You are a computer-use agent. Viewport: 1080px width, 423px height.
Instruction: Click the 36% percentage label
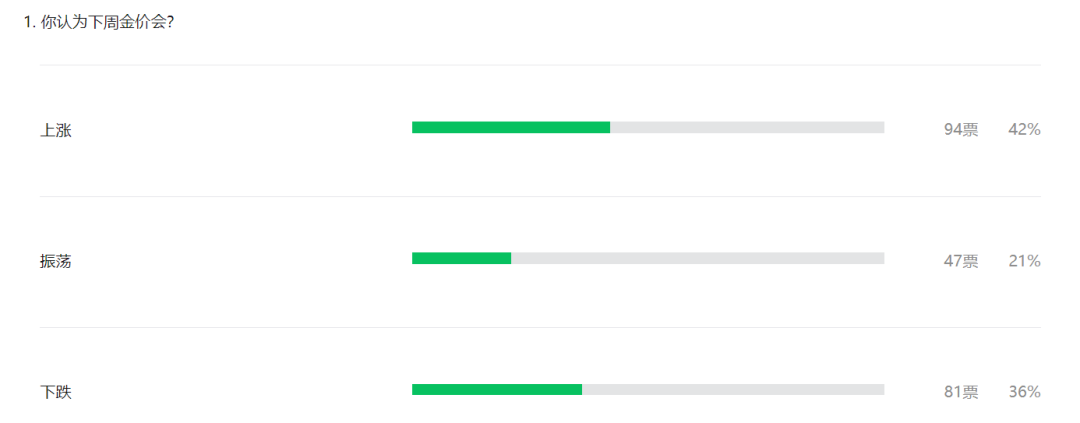tap(1024, 392)
